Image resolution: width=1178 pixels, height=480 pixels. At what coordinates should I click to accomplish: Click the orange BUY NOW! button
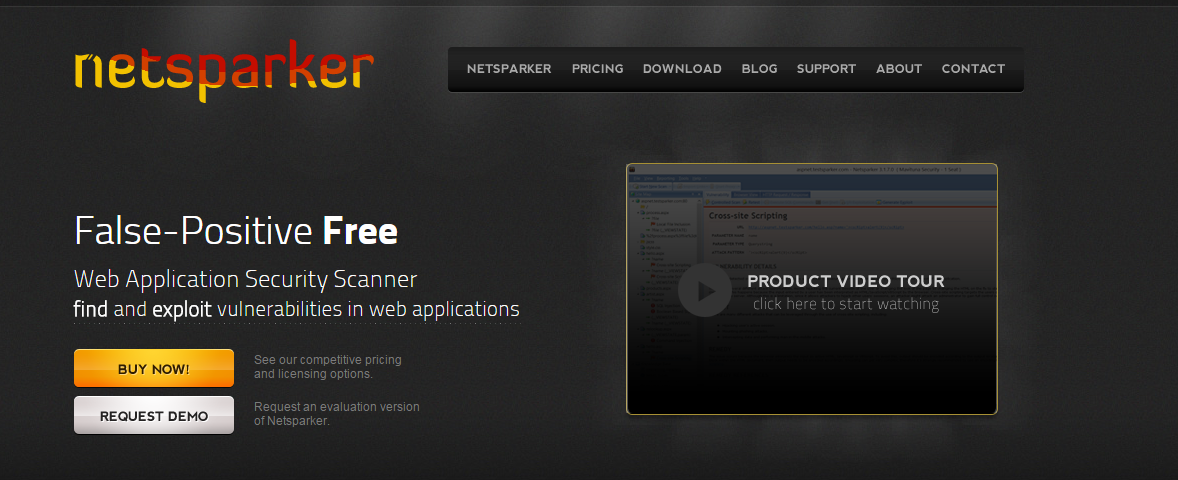coord(154,368)
